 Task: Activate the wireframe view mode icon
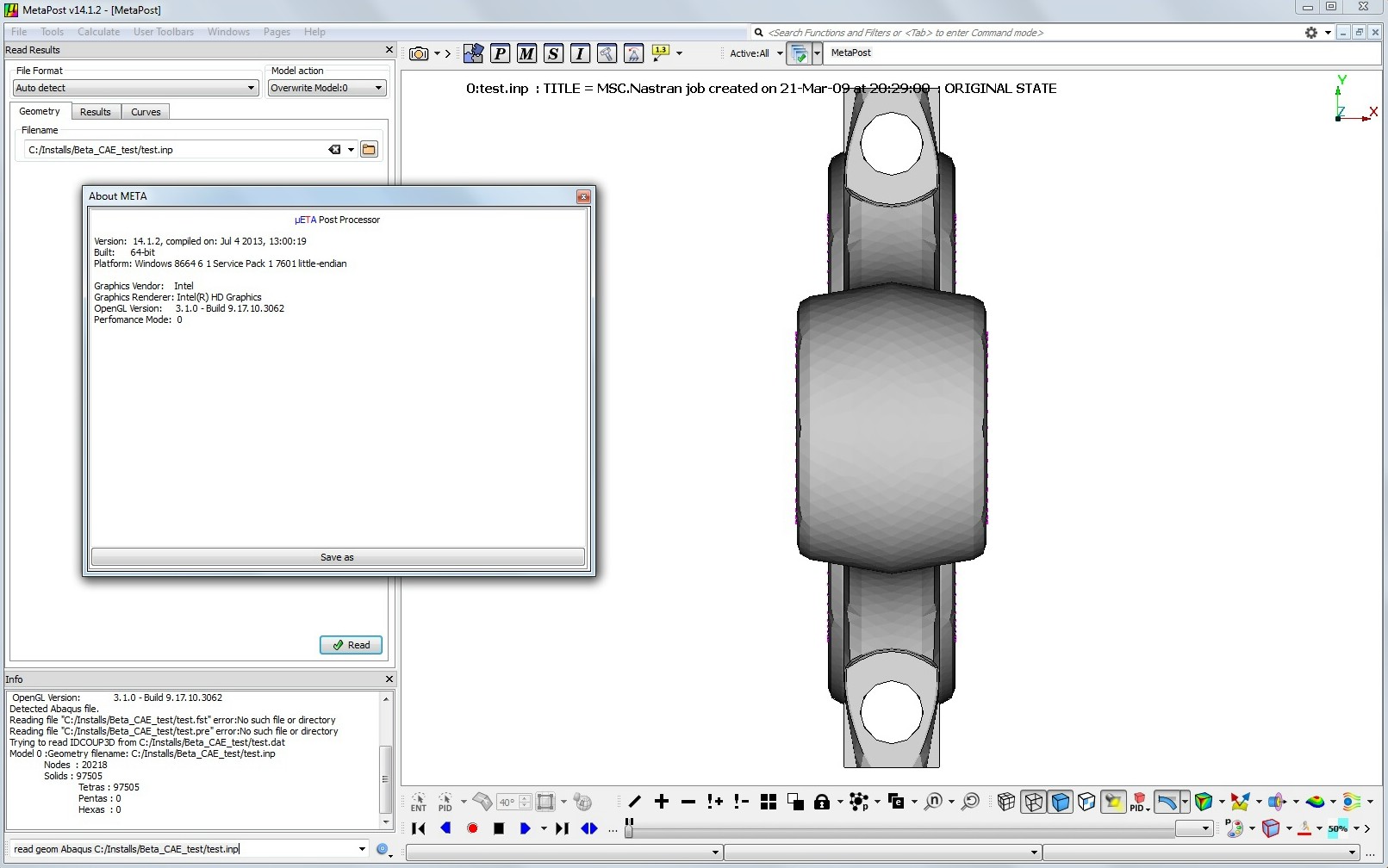coord(1033,802)
